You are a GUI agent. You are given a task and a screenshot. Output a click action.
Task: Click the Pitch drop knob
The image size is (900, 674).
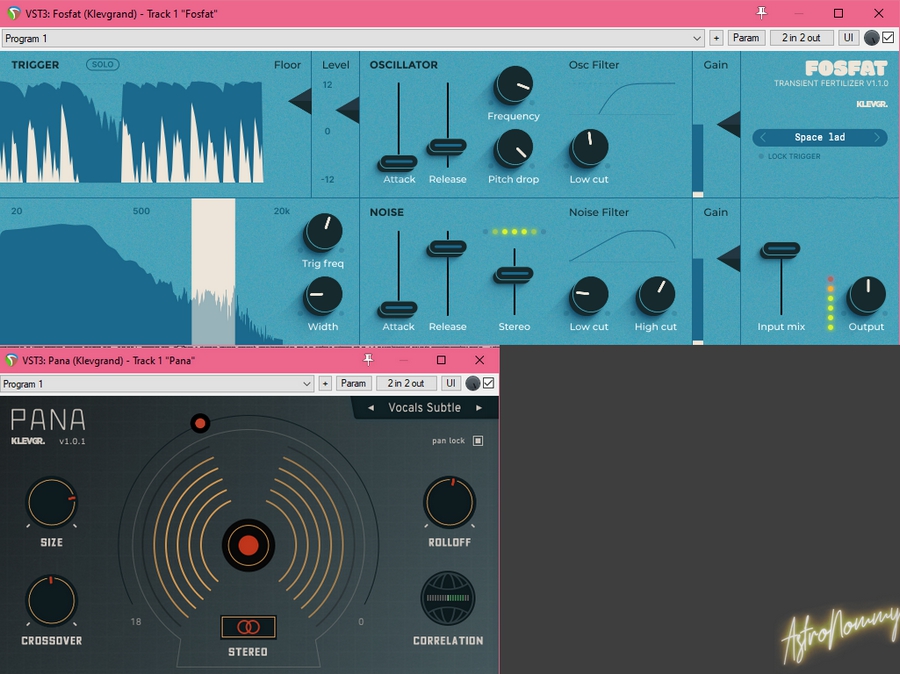click(513, 150)
